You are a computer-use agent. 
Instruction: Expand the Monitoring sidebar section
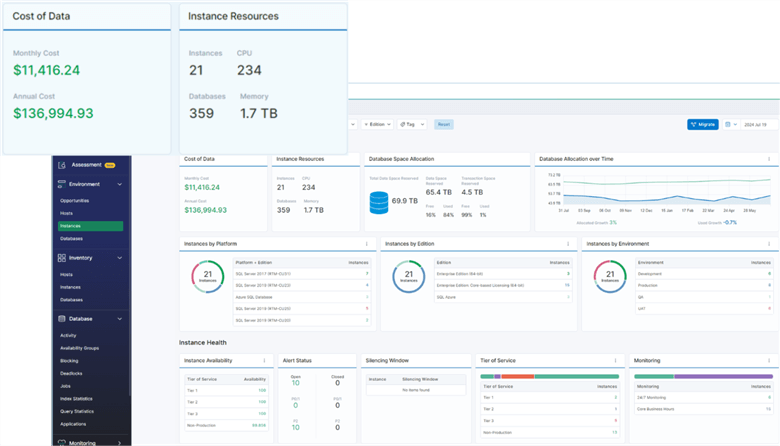[120, 442]
